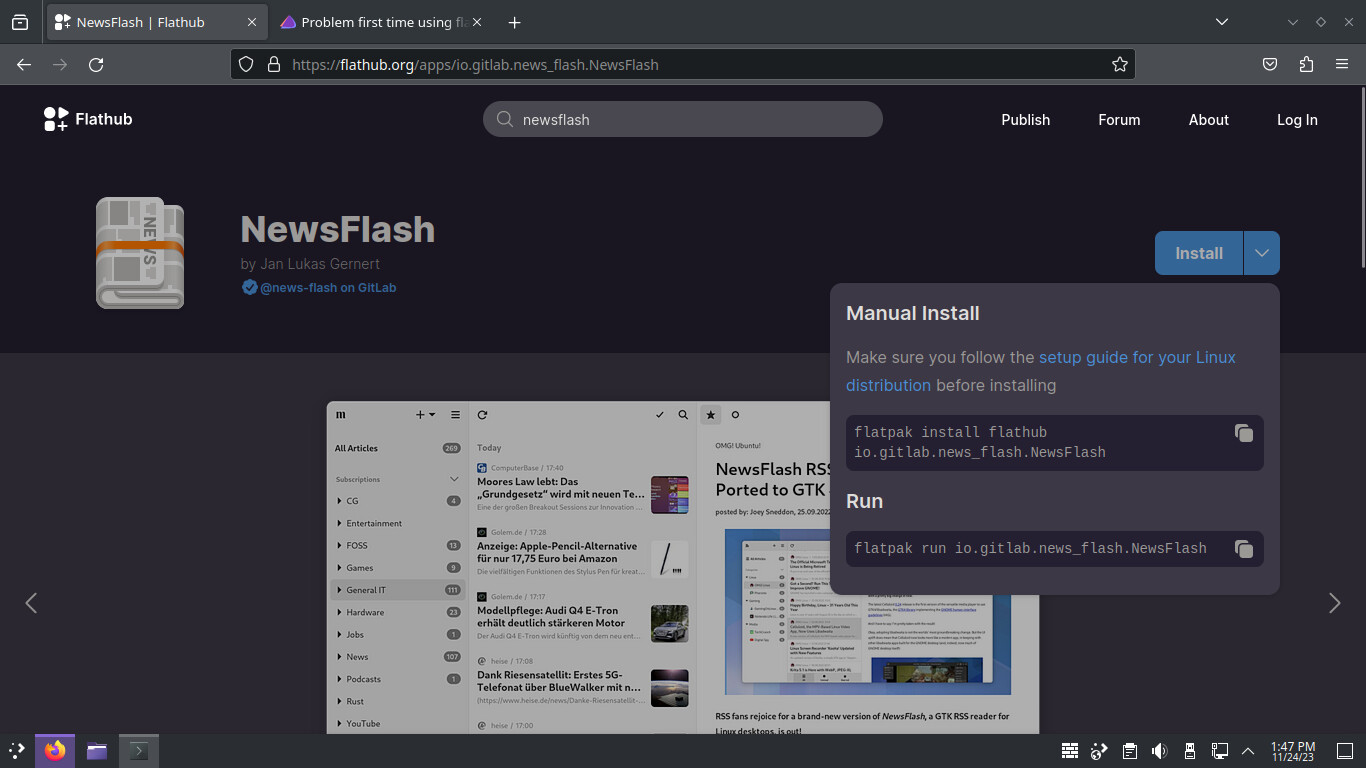This screenshot has width=1366, height=768.
Task: Collapse the system tray with the up chevron
Action: [1247, 750]
